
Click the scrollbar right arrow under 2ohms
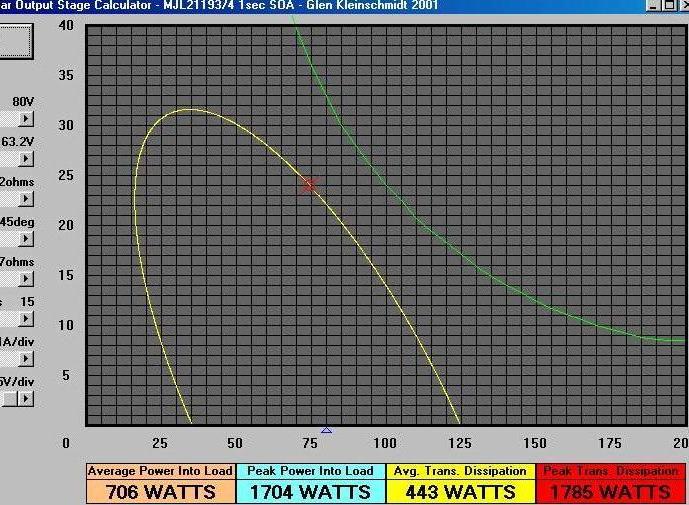pyautogui.click(x=26, y=199)
